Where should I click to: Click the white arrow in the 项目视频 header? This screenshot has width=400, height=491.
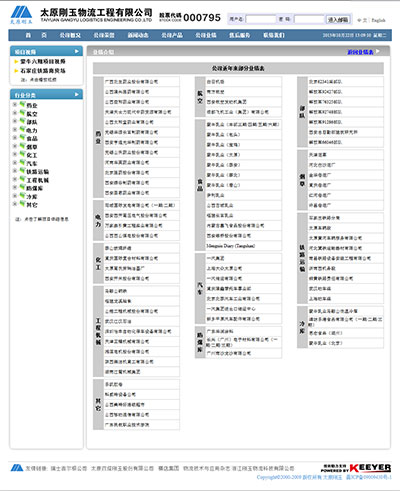pos(77,51)
